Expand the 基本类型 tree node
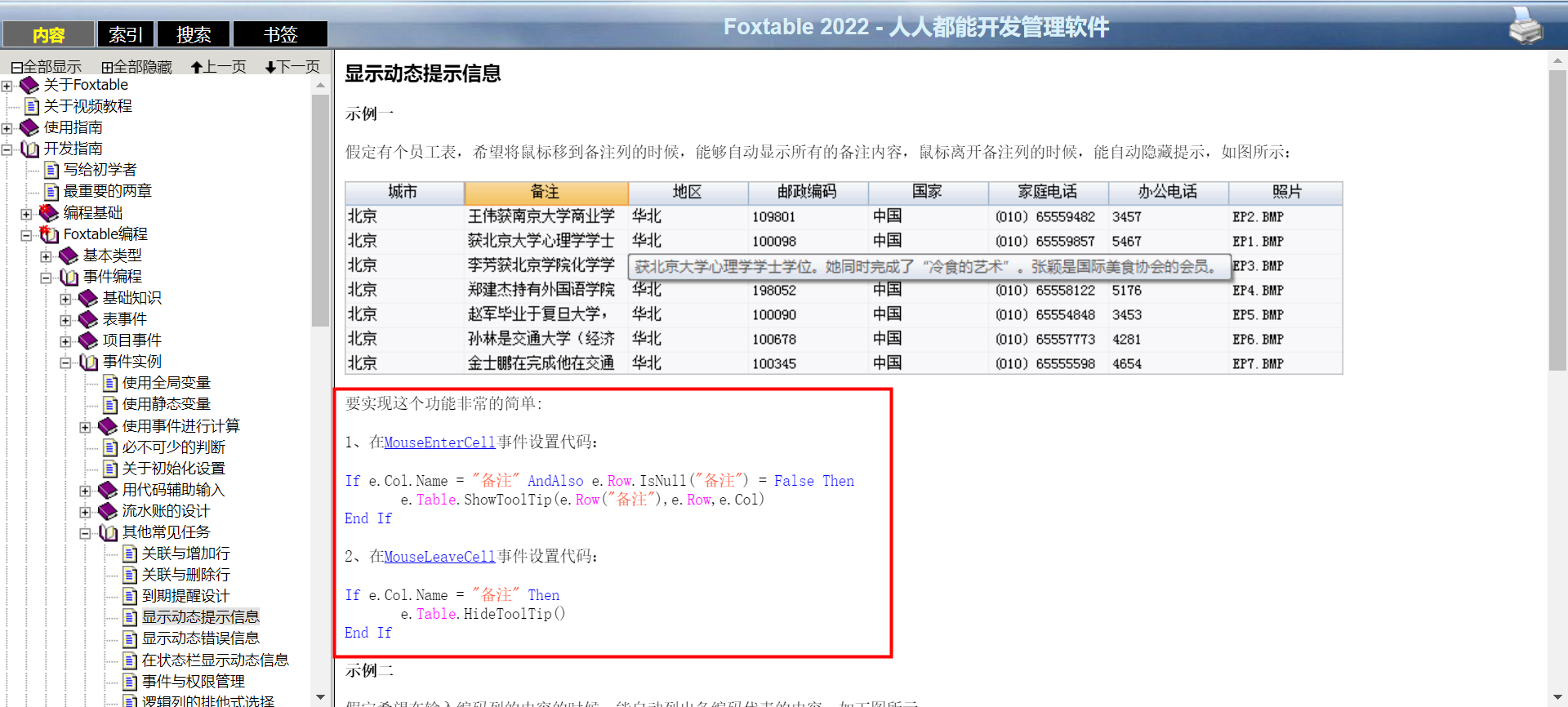 [46, 256]
